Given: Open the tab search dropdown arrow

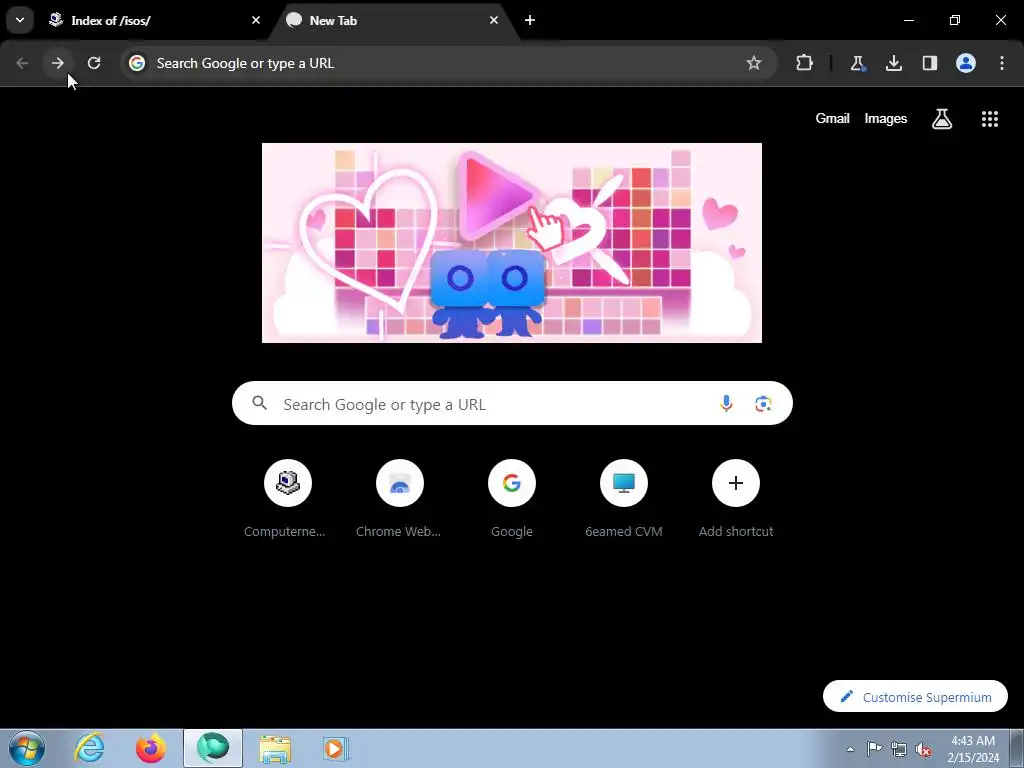Looking at the screenshot, I should pyautogui.click(x=20, y=20).
